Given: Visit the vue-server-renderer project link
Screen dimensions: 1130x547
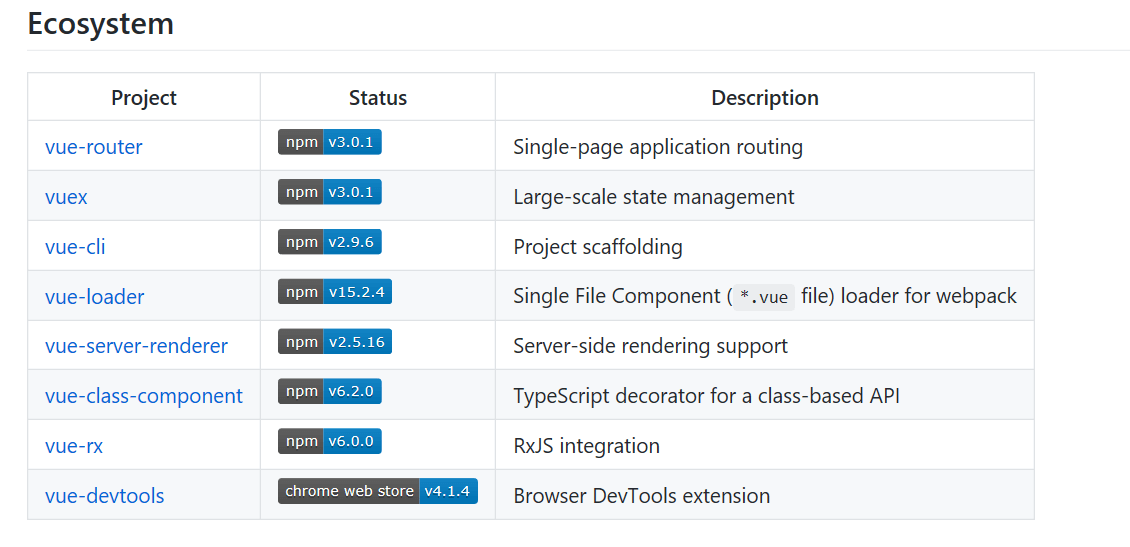Looking at the screenshot, I should point(136,346).
